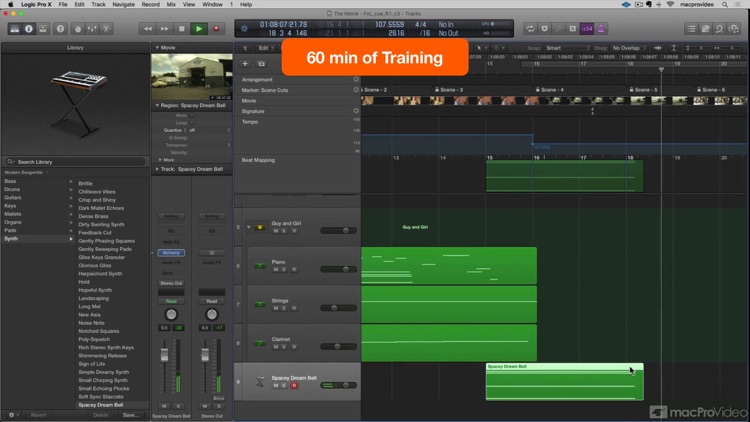Open the Edit menu in Tracks area

[x=266, y=48]
